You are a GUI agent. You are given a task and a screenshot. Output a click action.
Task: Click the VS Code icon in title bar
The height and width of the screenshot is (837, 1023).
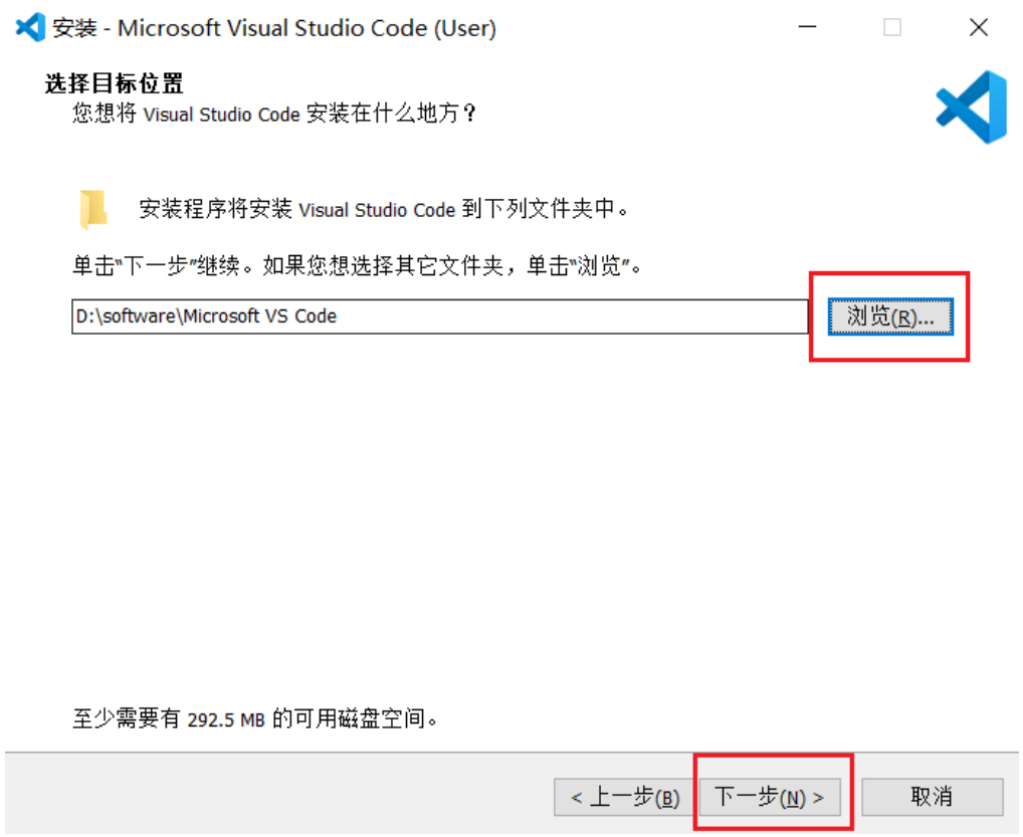coord(30,27)
